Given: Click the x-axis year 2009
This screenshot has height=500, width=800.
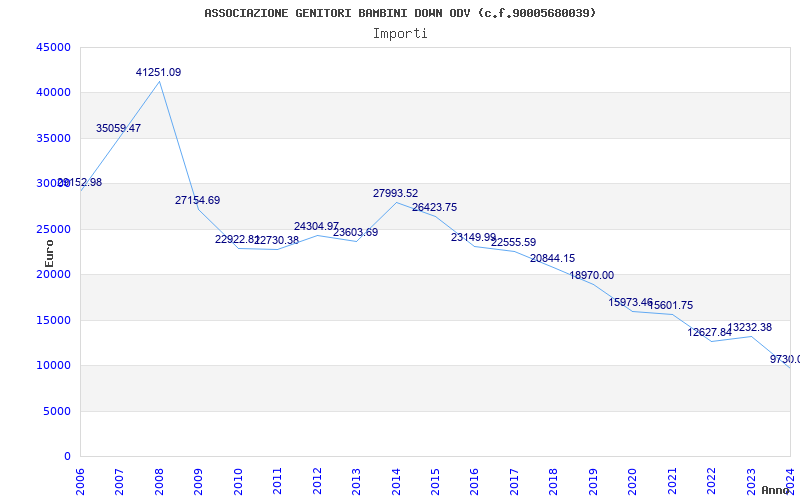Looking at the screenshot, I should click(198, 482).
